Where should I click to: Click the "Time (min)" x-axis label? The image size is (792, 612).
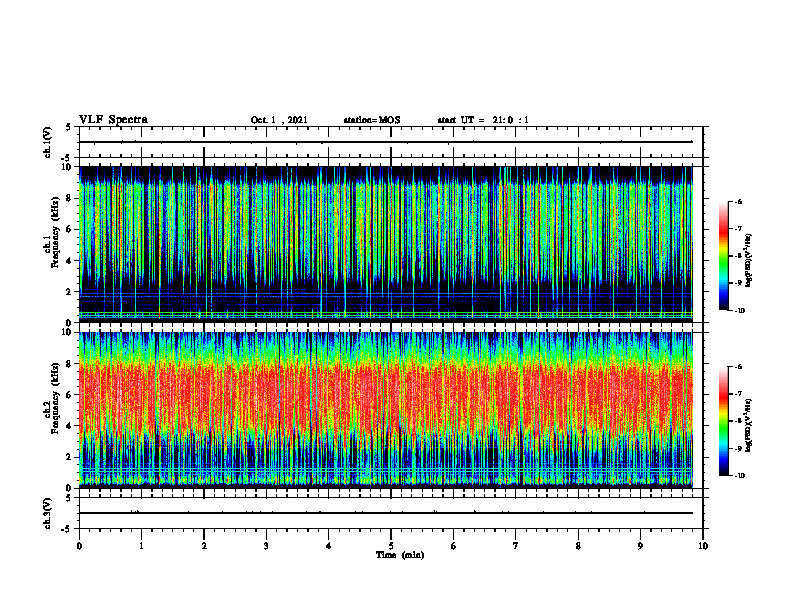[400, 555]
